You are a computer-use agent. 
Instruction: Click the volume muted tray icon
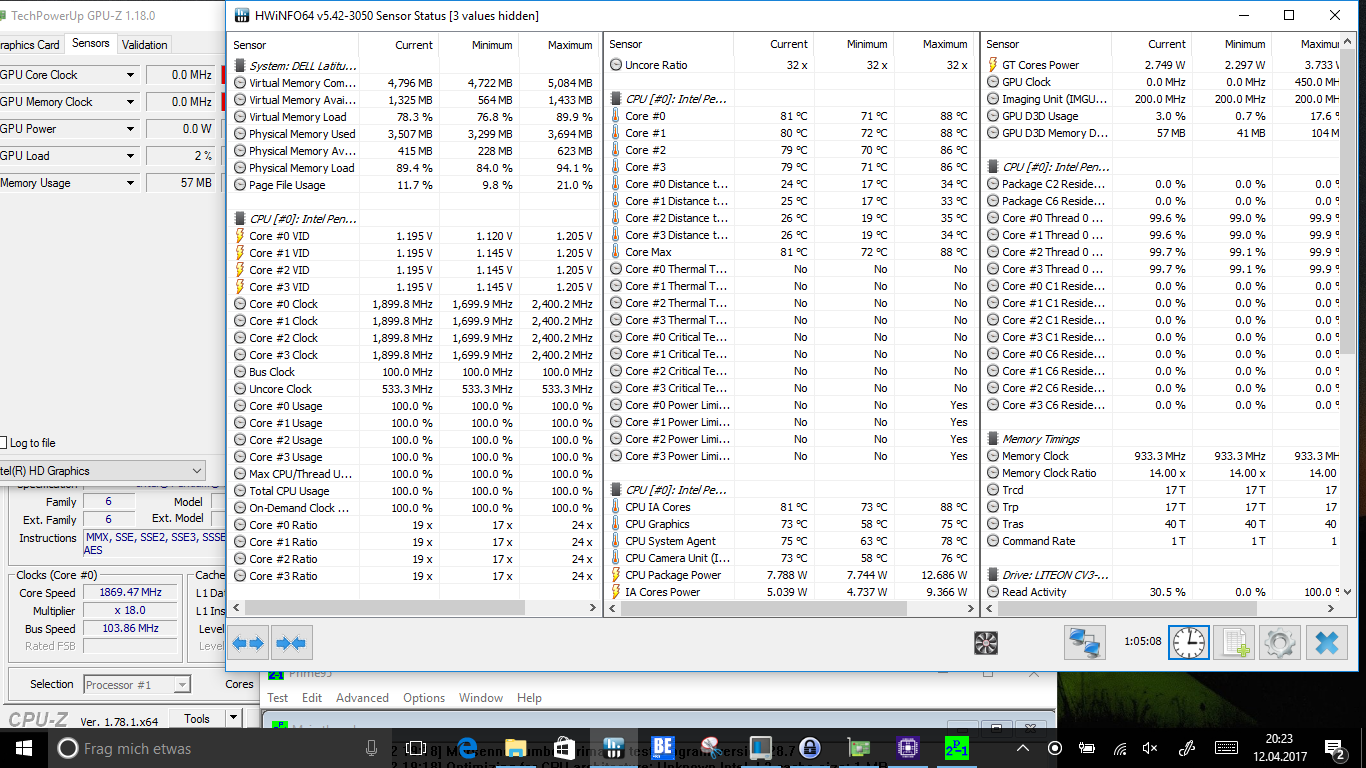tap(1151, 748)
